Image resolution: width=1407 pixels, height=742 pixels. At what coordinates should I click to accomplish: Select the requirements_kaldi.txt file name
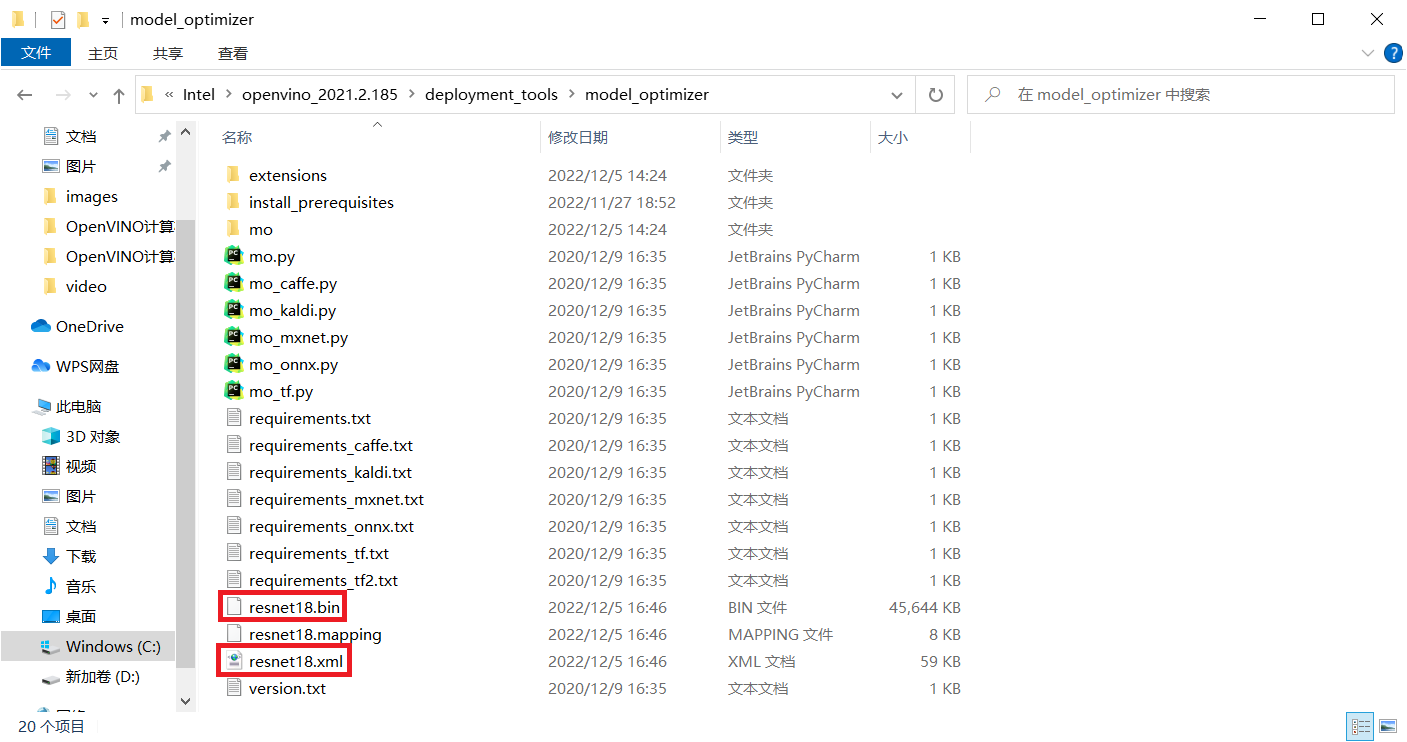pyautogui.click(x=330, y=472)
